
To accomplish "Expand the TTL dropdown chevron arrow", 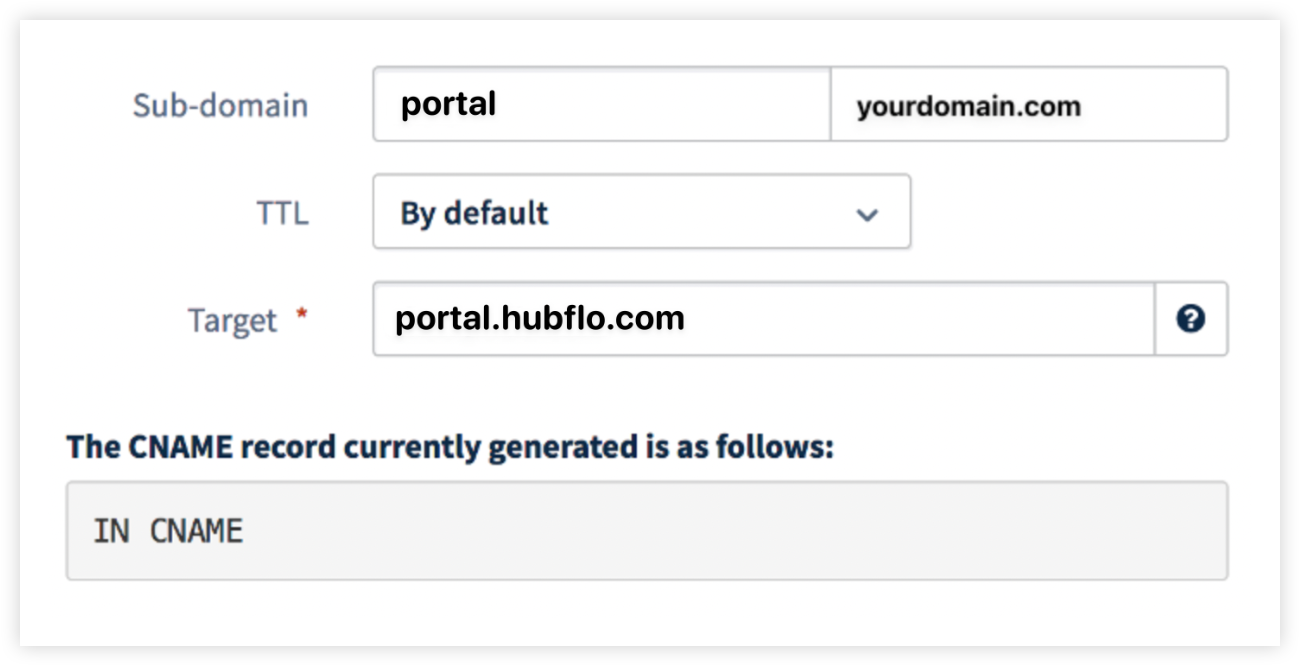I will tap(867, 214).
